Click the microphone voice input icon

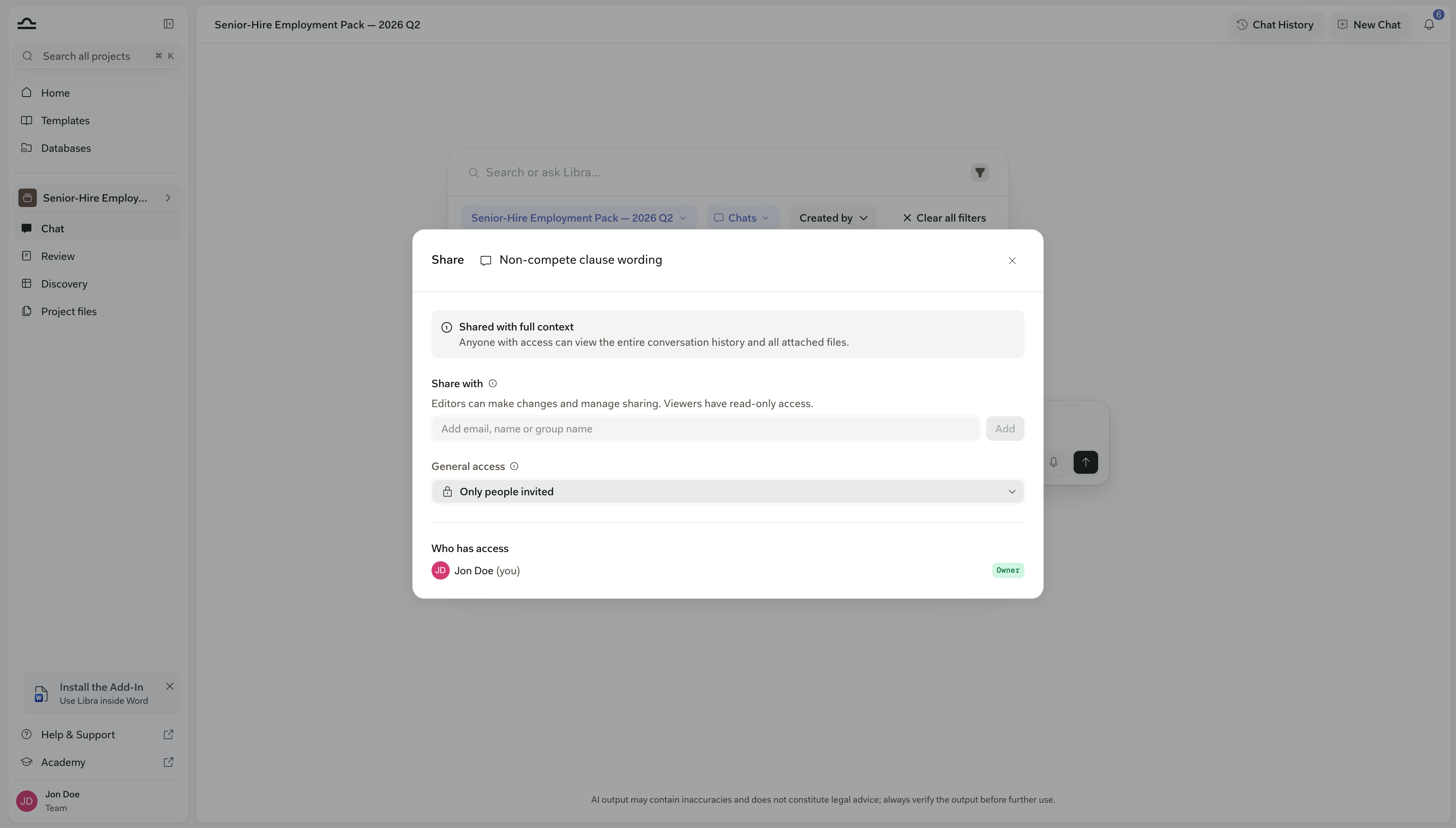click(x=1053, y=462)
